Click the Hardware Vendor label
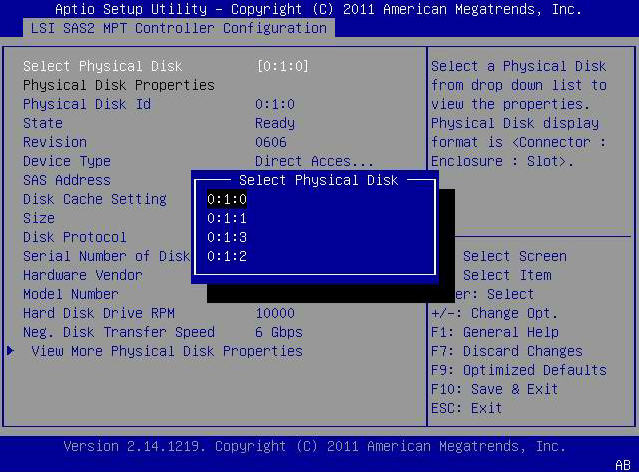This screenshot has width=639, height=472. 83,275
